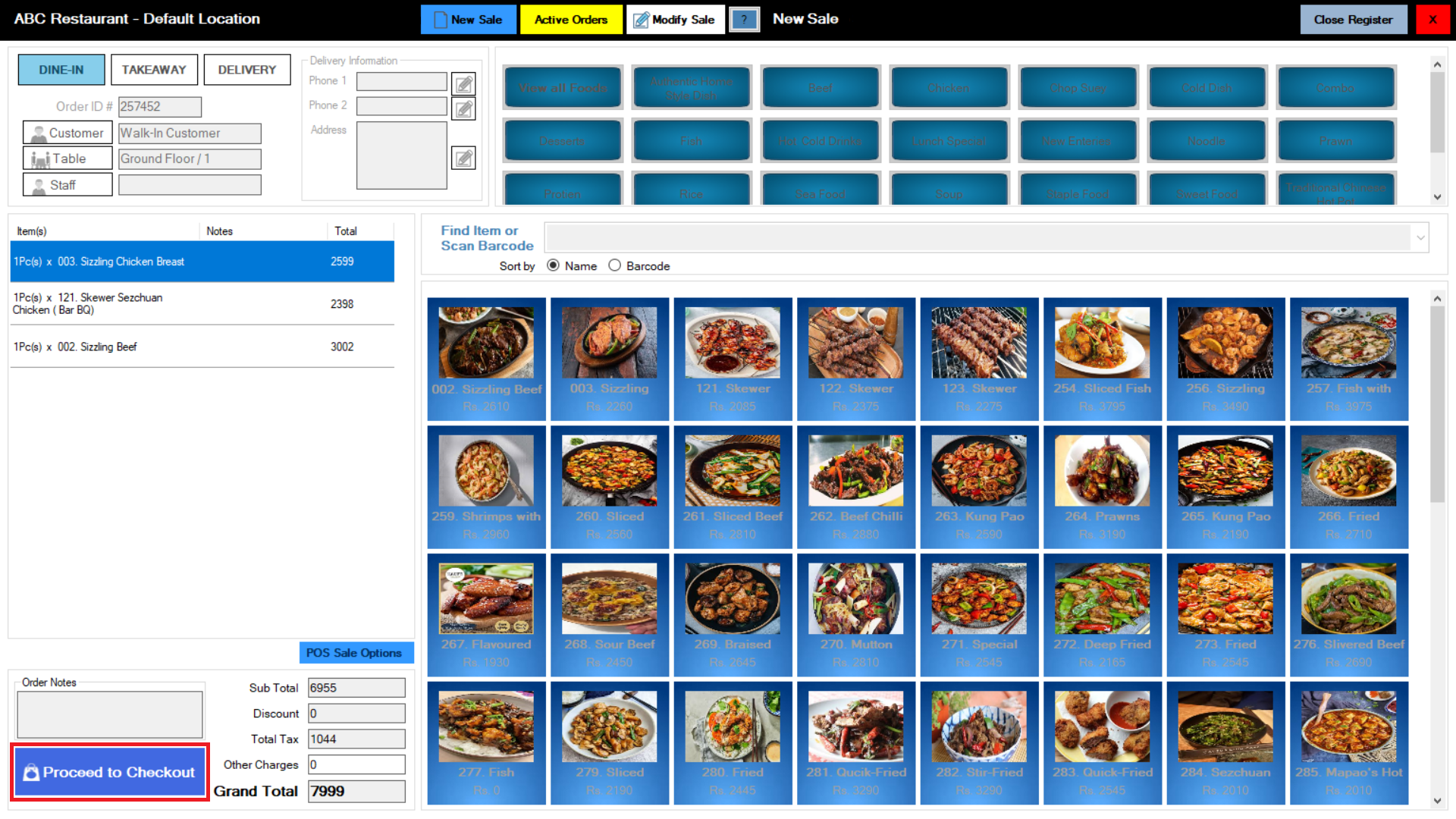The image size is (1456, 819).
Task: Click the Phone 1 input field
Action: 402,81
